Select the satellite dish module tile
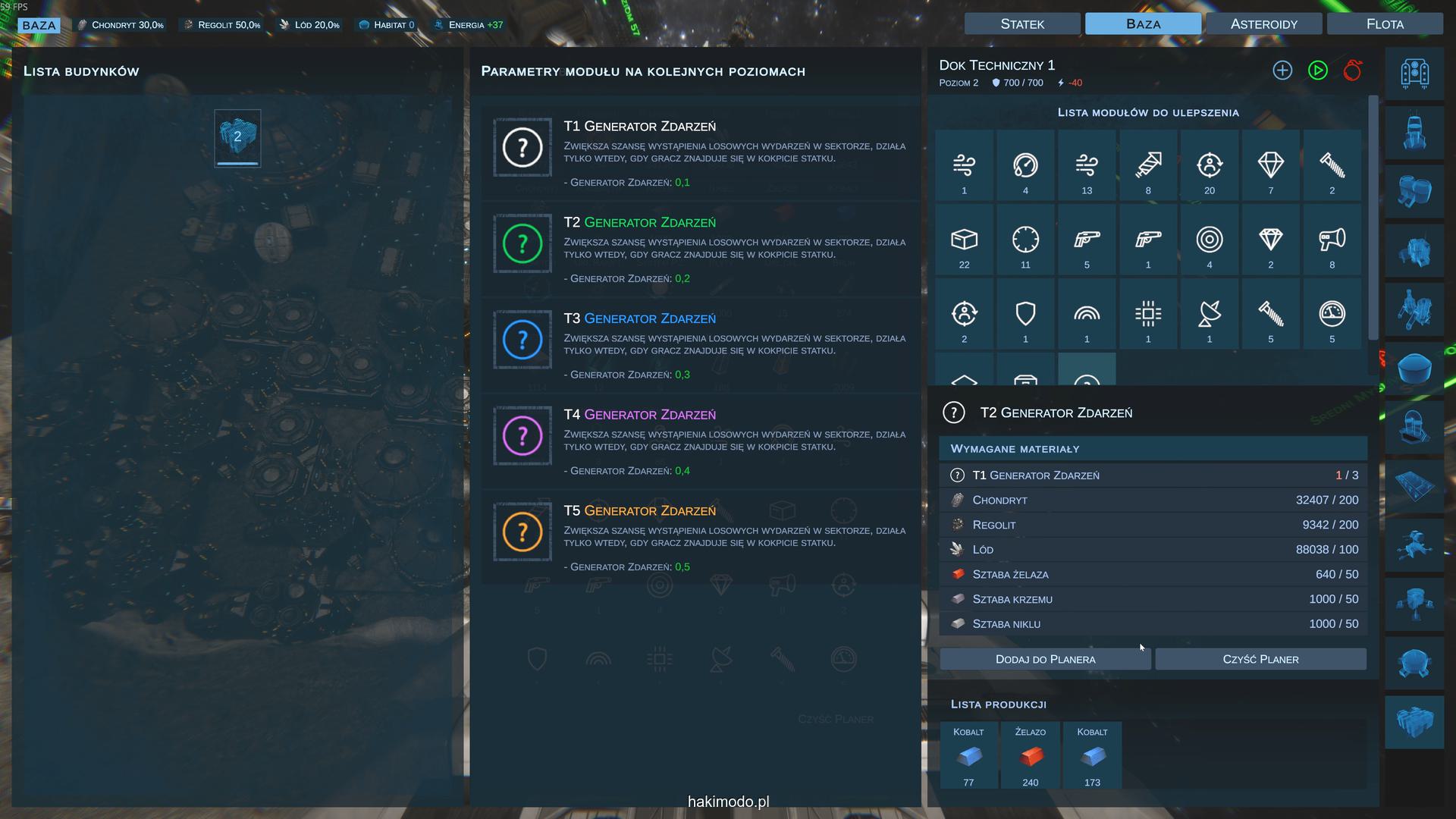This screenshot has width=1456, height=819. 1209,314
